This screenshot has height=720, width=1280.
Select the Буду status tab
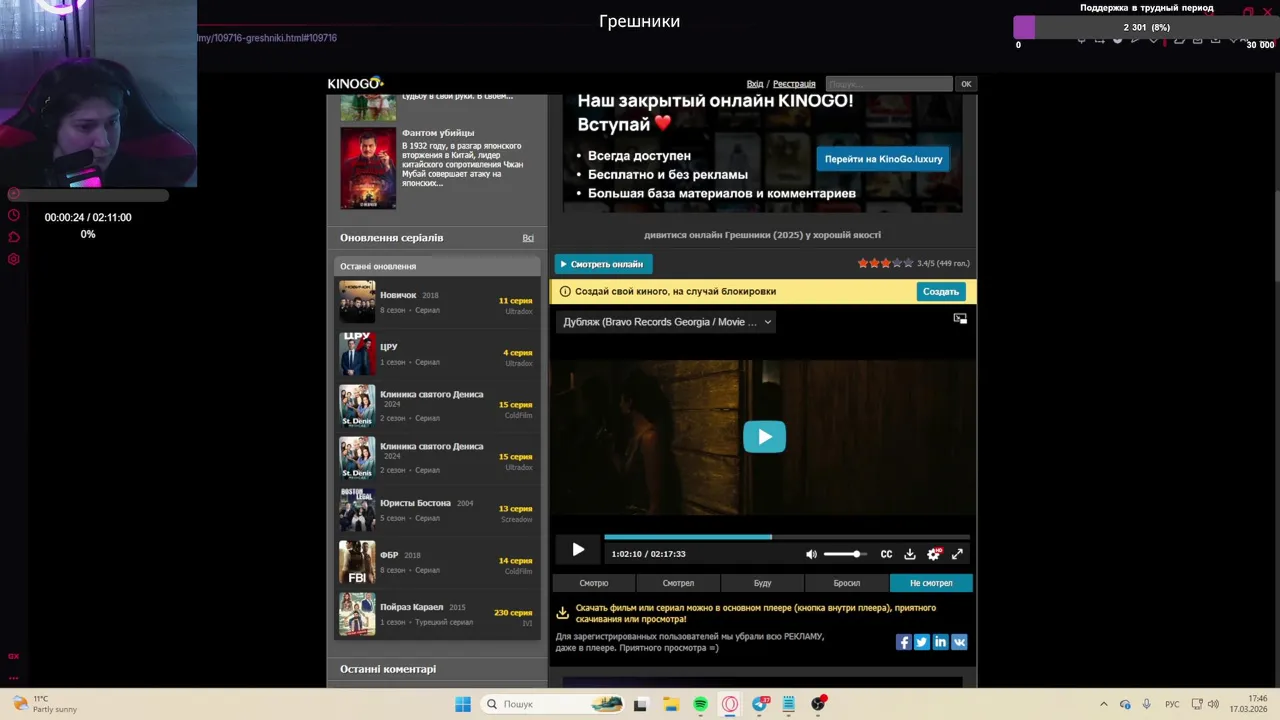pyautogui.click(x=762, y=583)
